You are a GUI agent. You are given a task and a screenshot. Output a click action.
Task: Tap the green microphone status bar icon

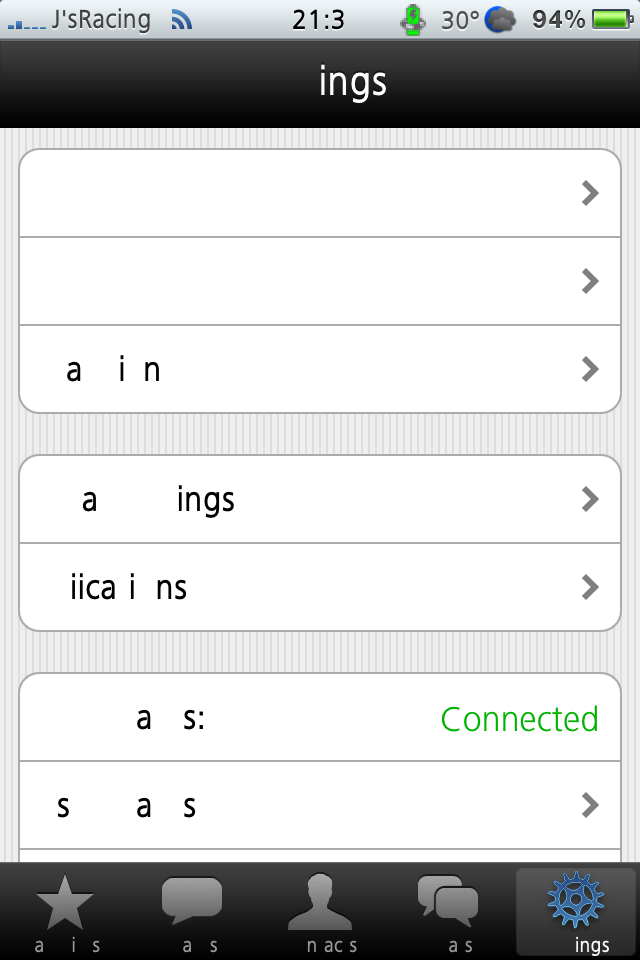(412, 20)
